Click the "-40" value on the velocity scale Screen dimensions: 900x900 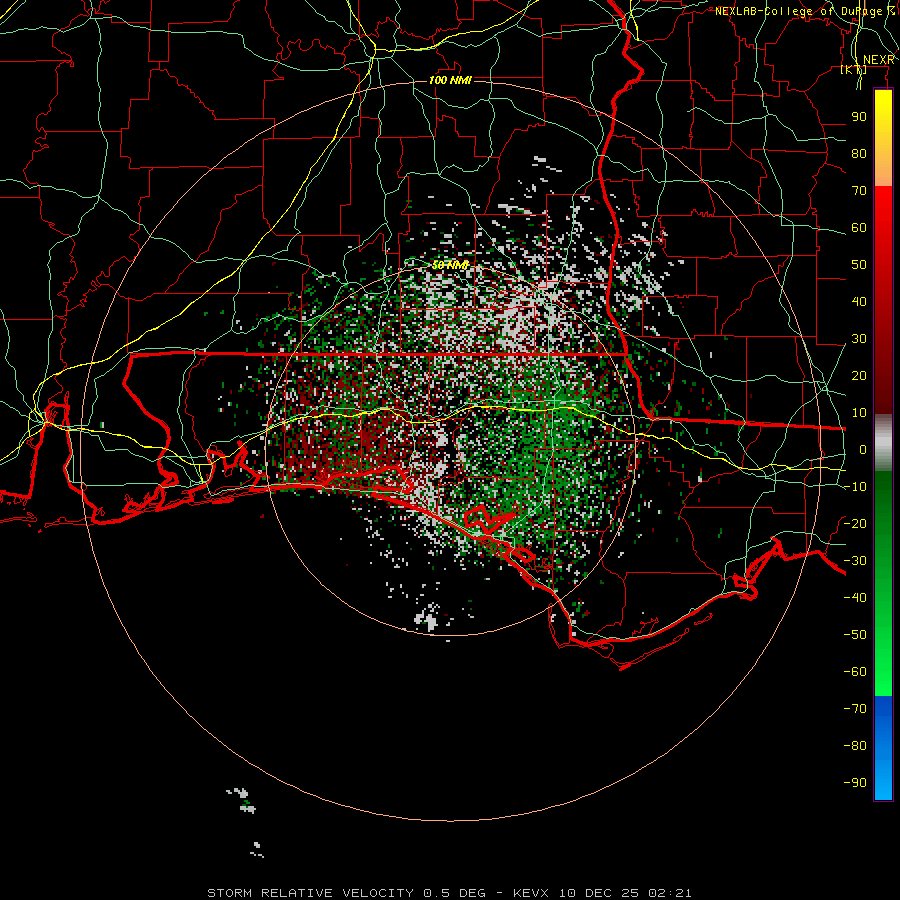click(855, 598)
